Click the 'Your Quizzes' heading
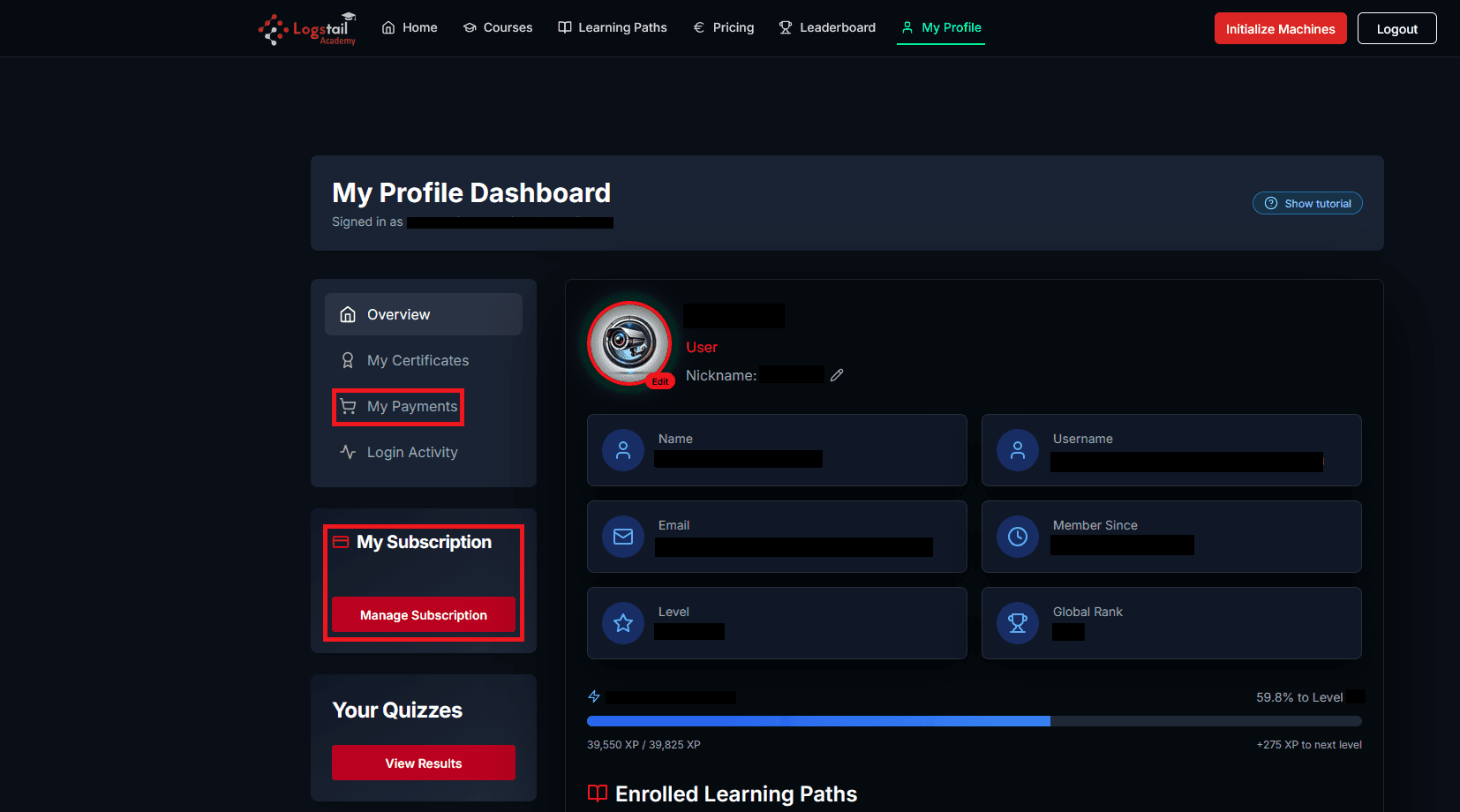 point(397,710)
